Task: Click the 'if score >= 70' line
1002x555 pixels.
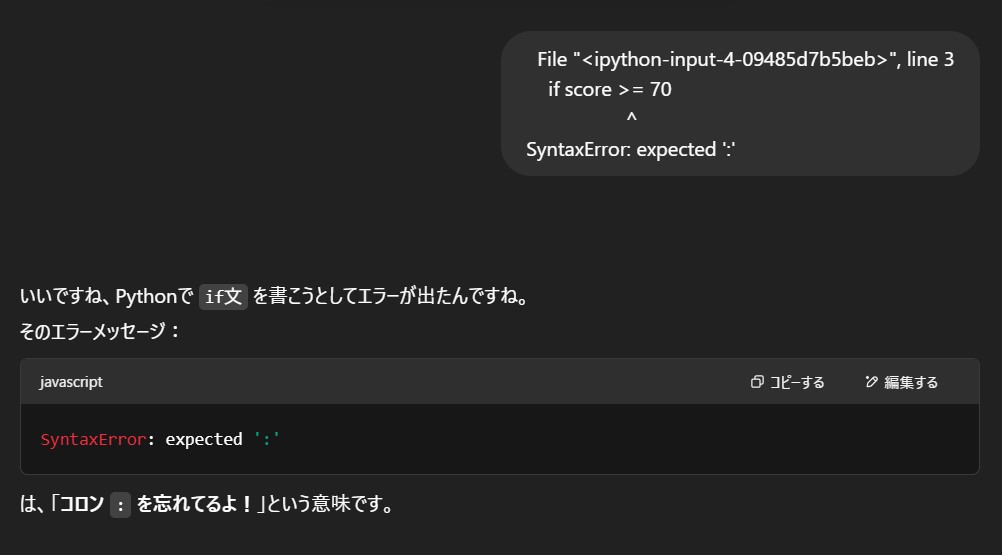Action: coord(610,90)
